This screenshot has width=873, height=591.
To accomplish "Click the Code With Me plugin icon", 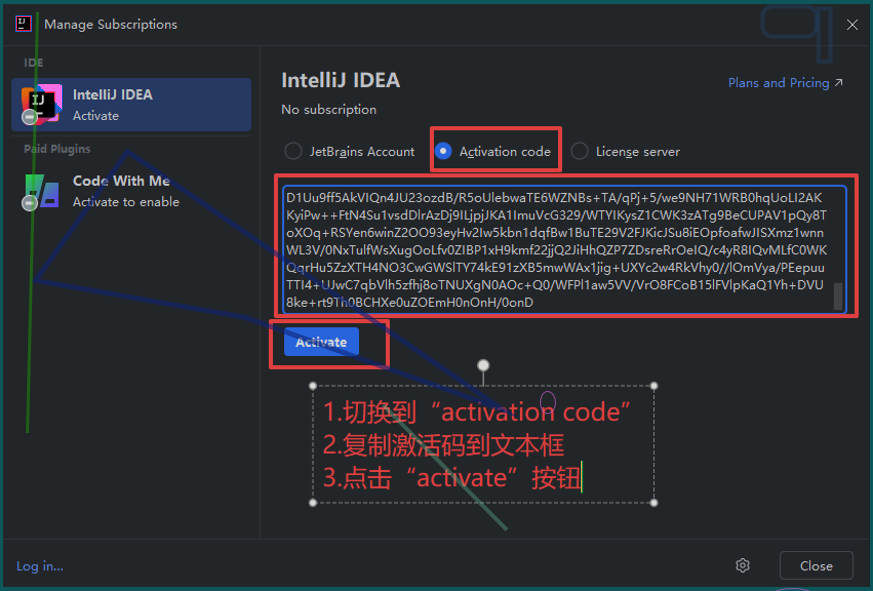I will pyautogui.click(x=41, y=191).
